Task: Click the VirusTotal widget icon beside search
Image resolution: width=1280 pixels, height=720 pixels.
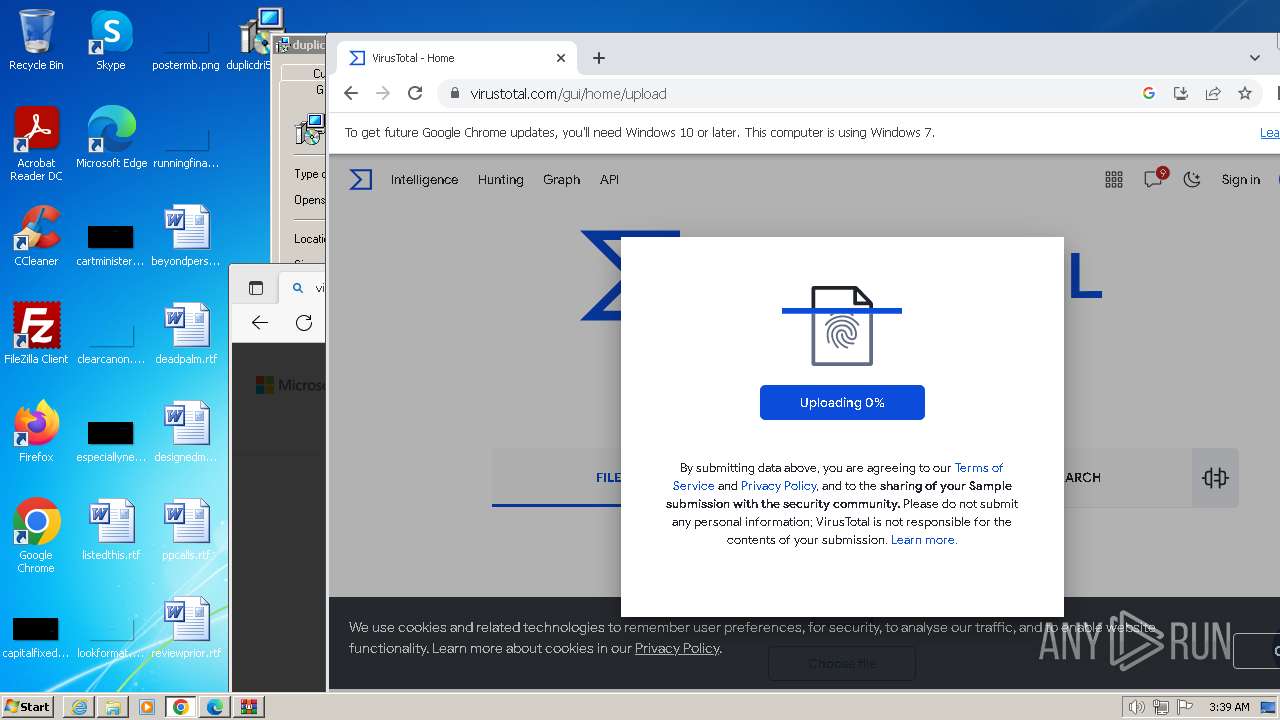Action: click(1215, 478)
